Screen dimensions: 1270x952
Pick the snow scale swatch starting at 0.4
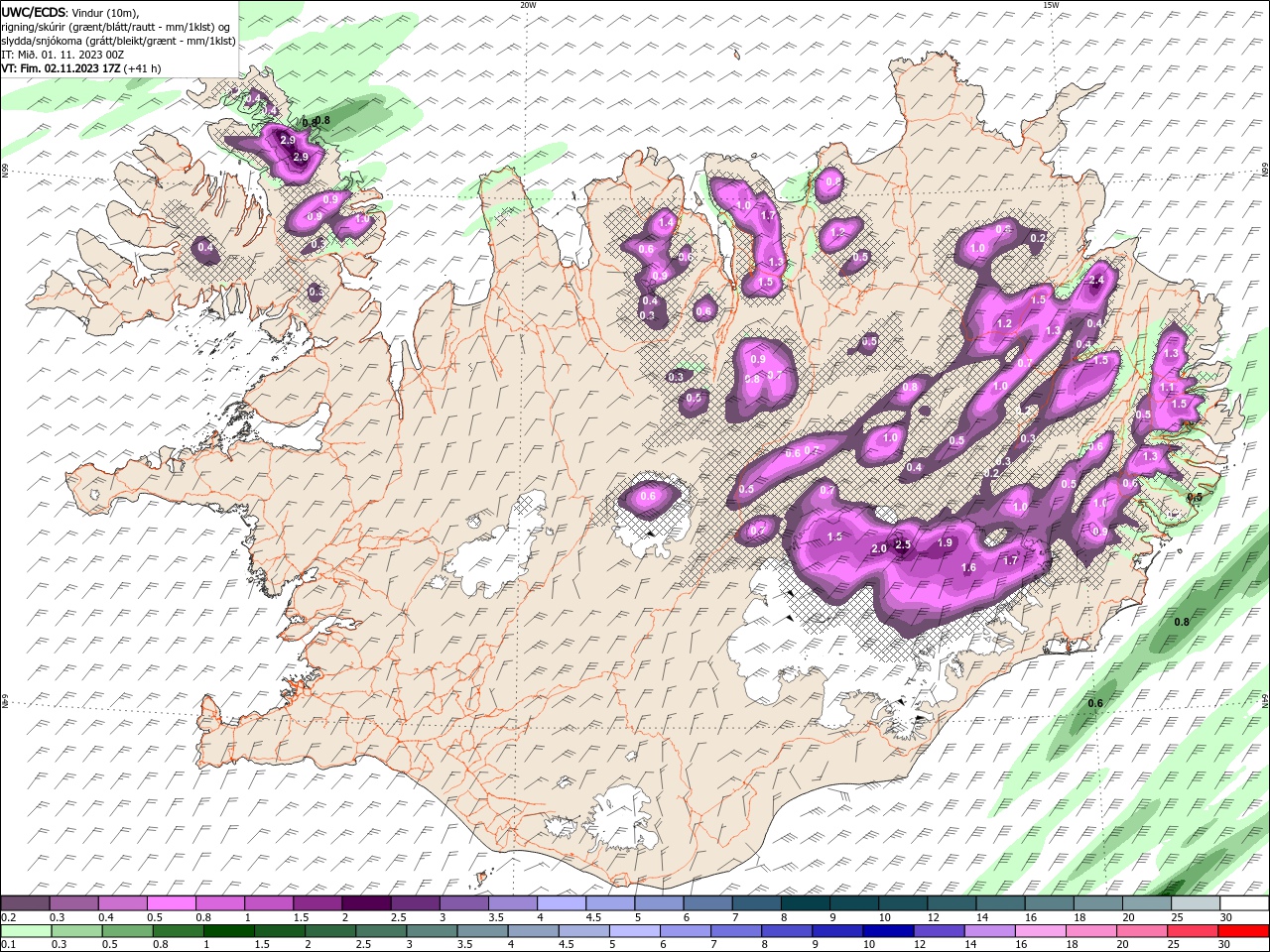[x=122, y=903]
